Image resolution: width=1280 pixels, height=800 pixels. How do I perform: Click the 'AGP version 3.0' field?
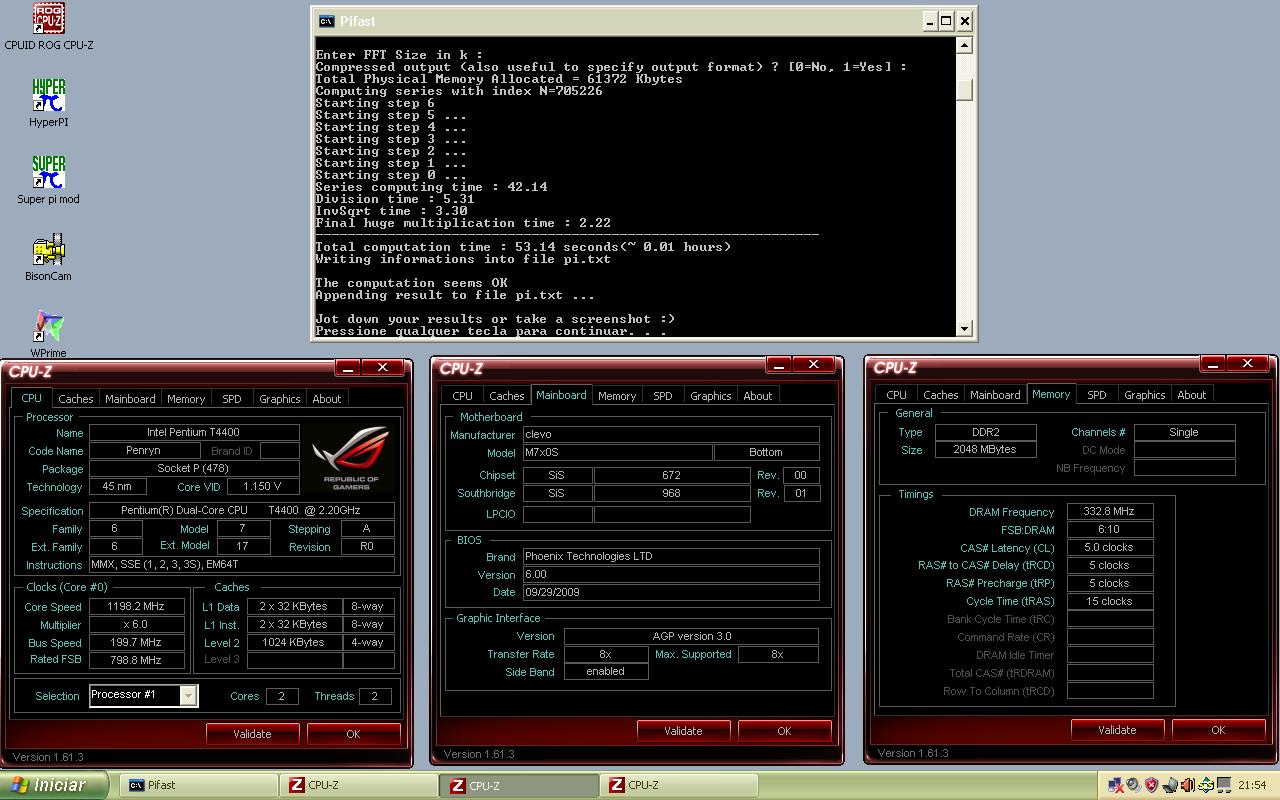pyautogui.click(x=691, y=636)
